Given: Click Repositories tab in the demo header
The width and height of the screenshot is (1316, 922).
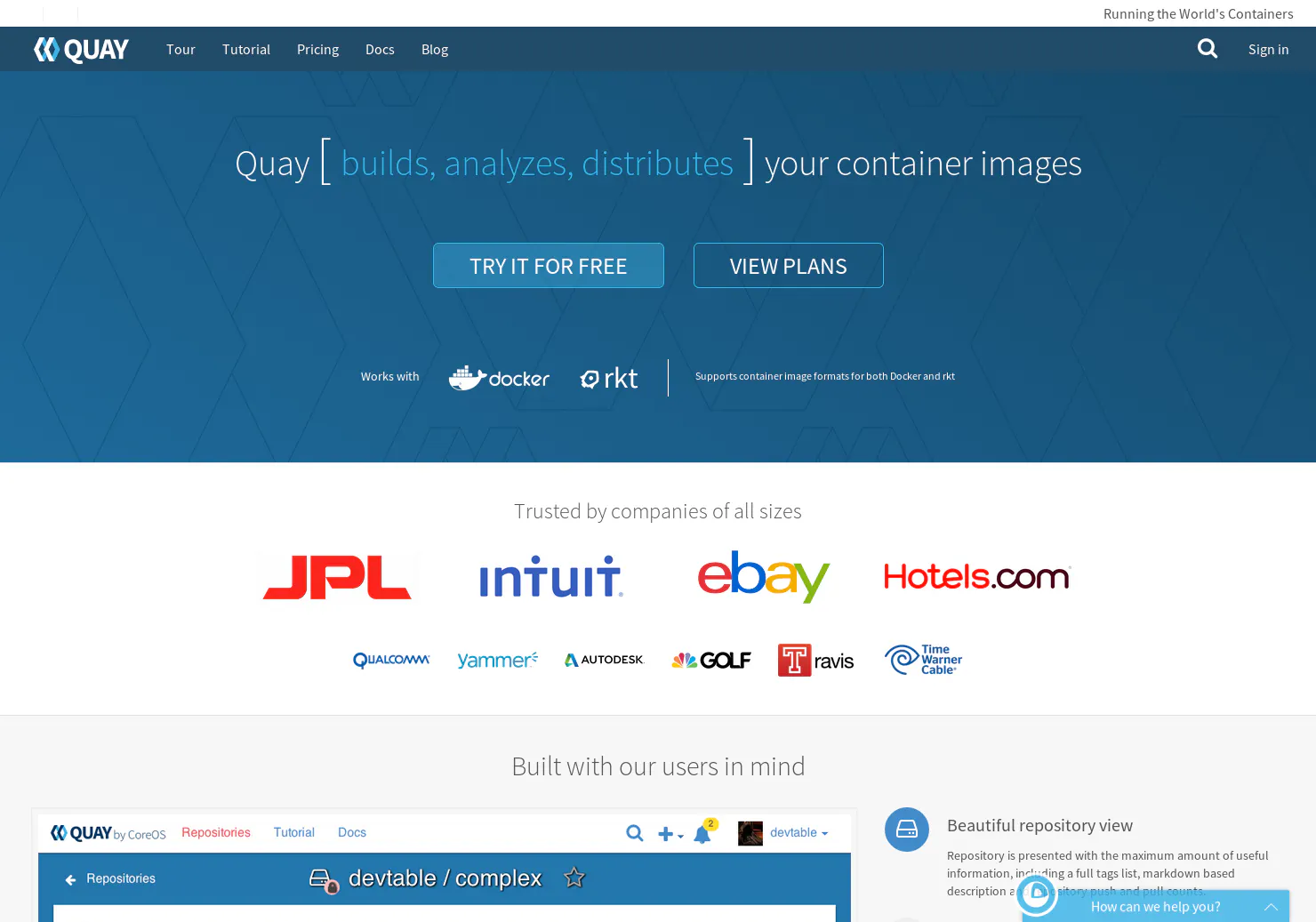Looking at the screenshot, I should pos(216,832).
